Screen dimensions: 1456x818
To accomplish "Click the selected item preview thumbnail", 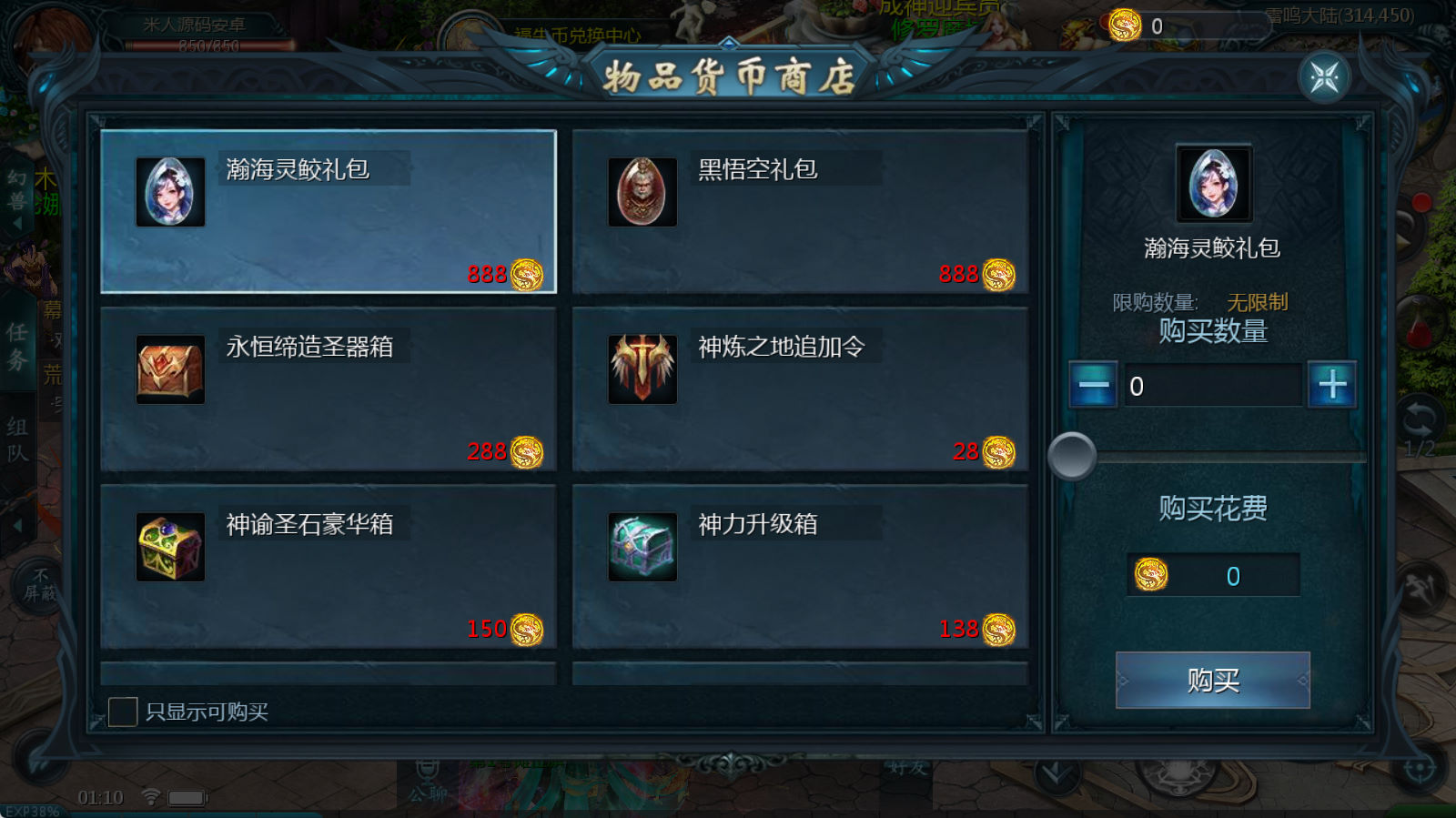I will click(1214, 183).
